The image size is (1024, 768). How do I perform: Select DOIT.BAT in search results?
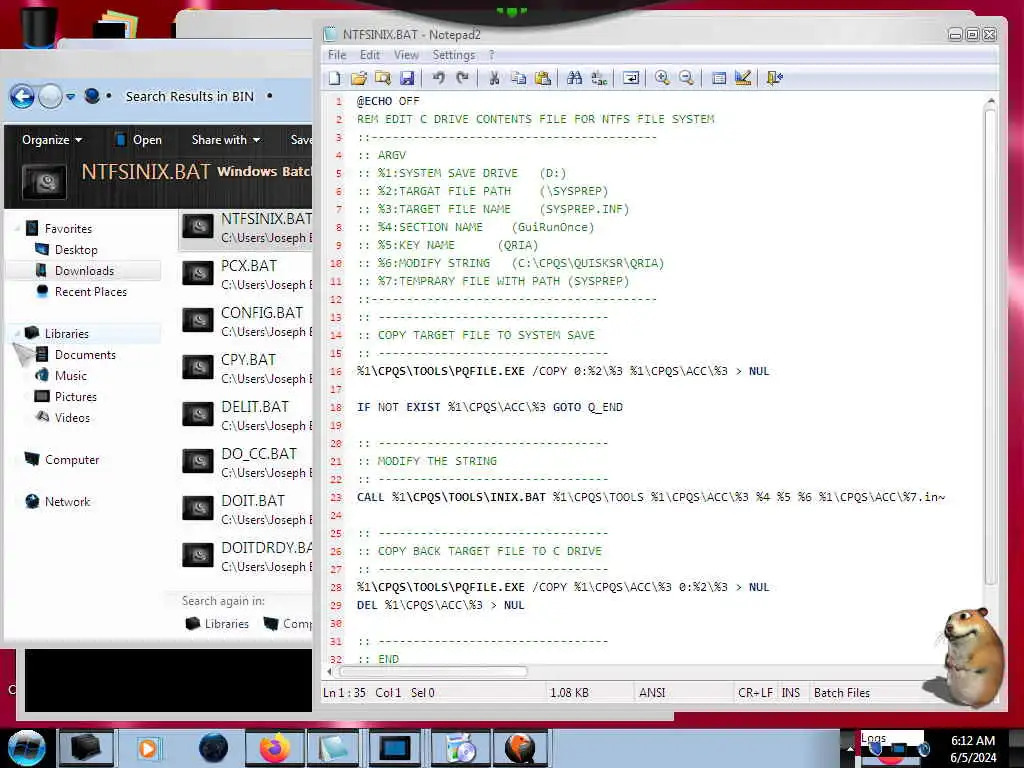coord(246,509)
